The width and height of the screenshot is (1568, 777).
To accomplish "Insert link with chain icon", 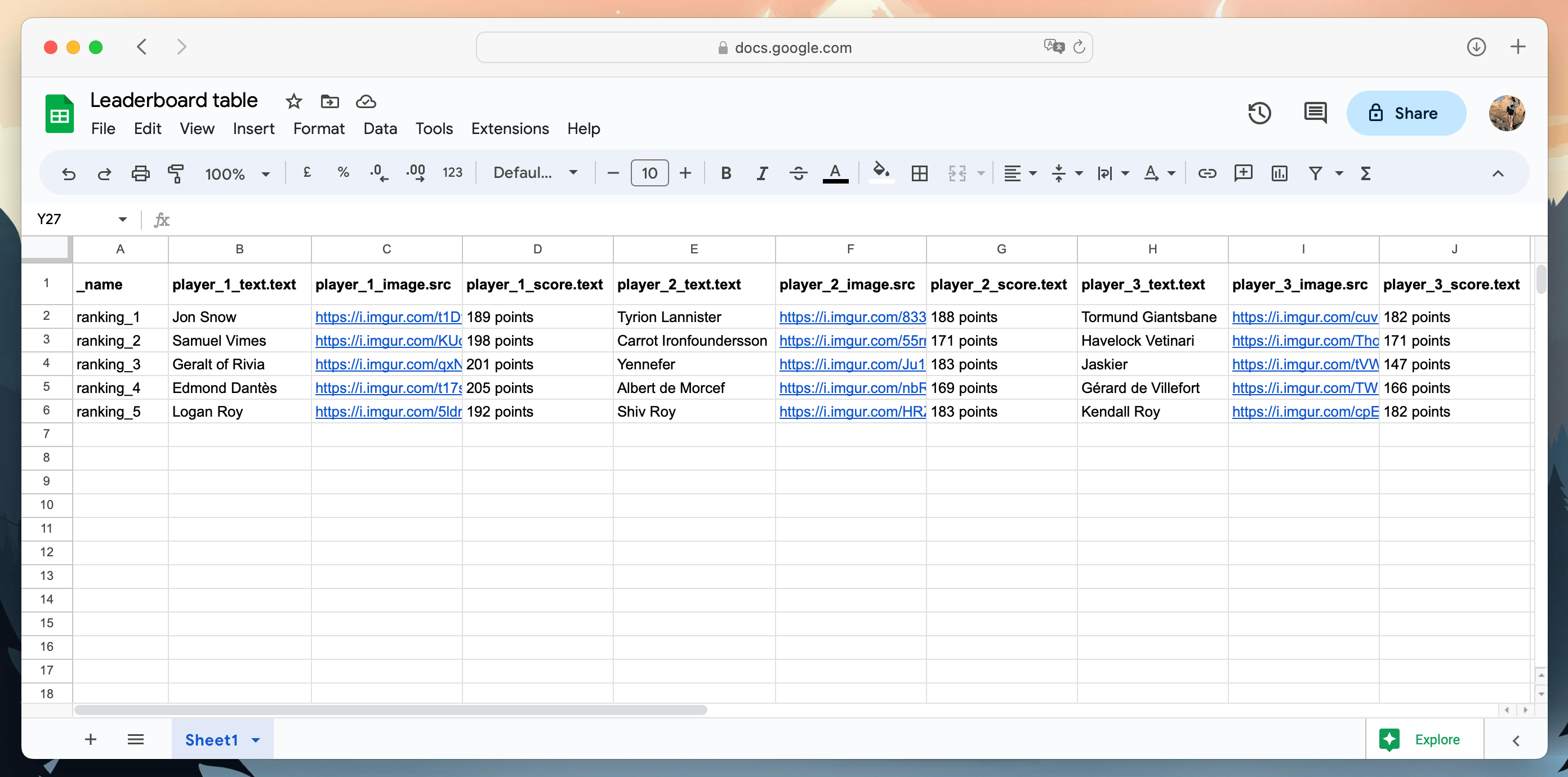I will click(1207, 173).
